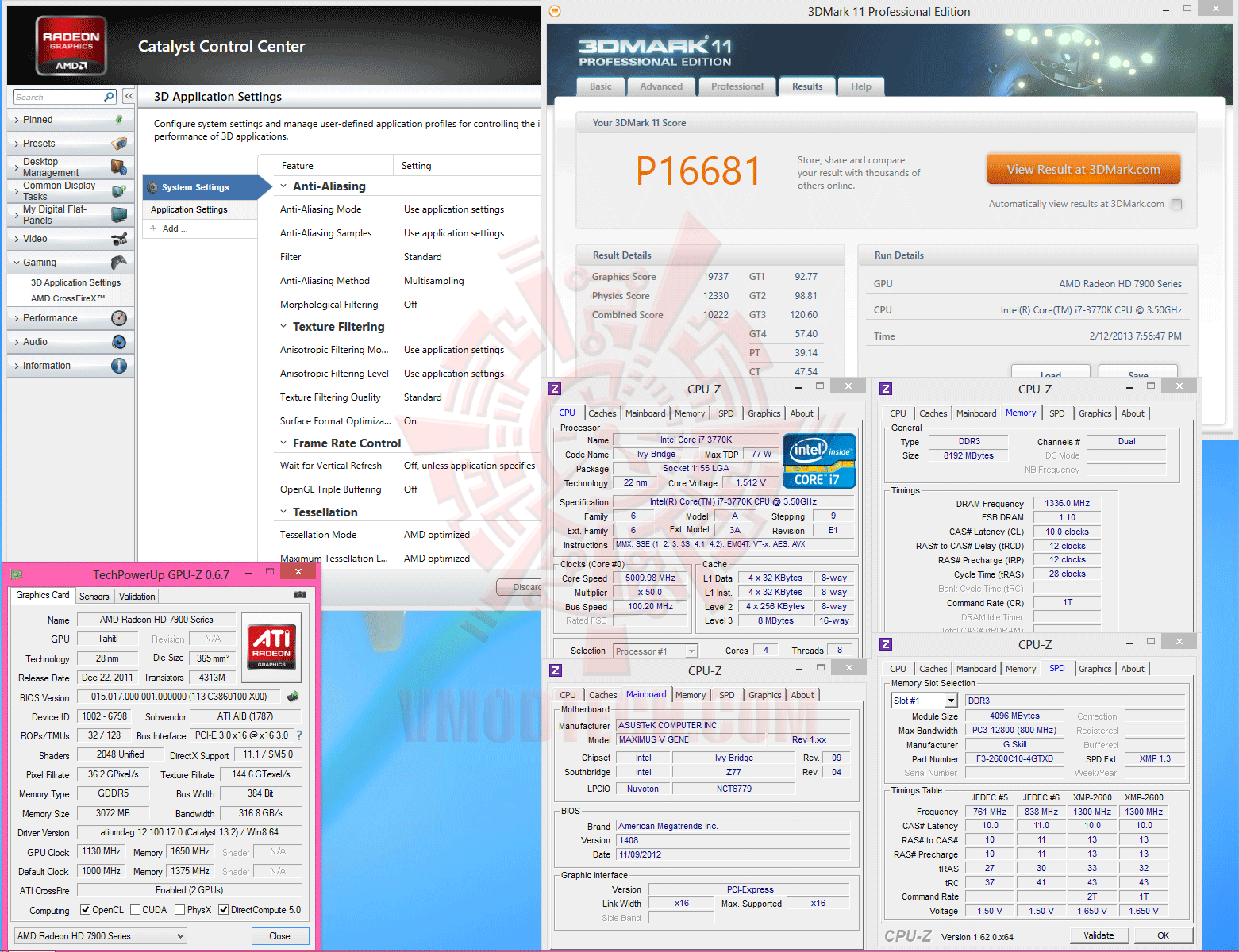Collapse the Tessellation settings group
The width and height of the screenshot is (1239, 952).
click(283, 512)
